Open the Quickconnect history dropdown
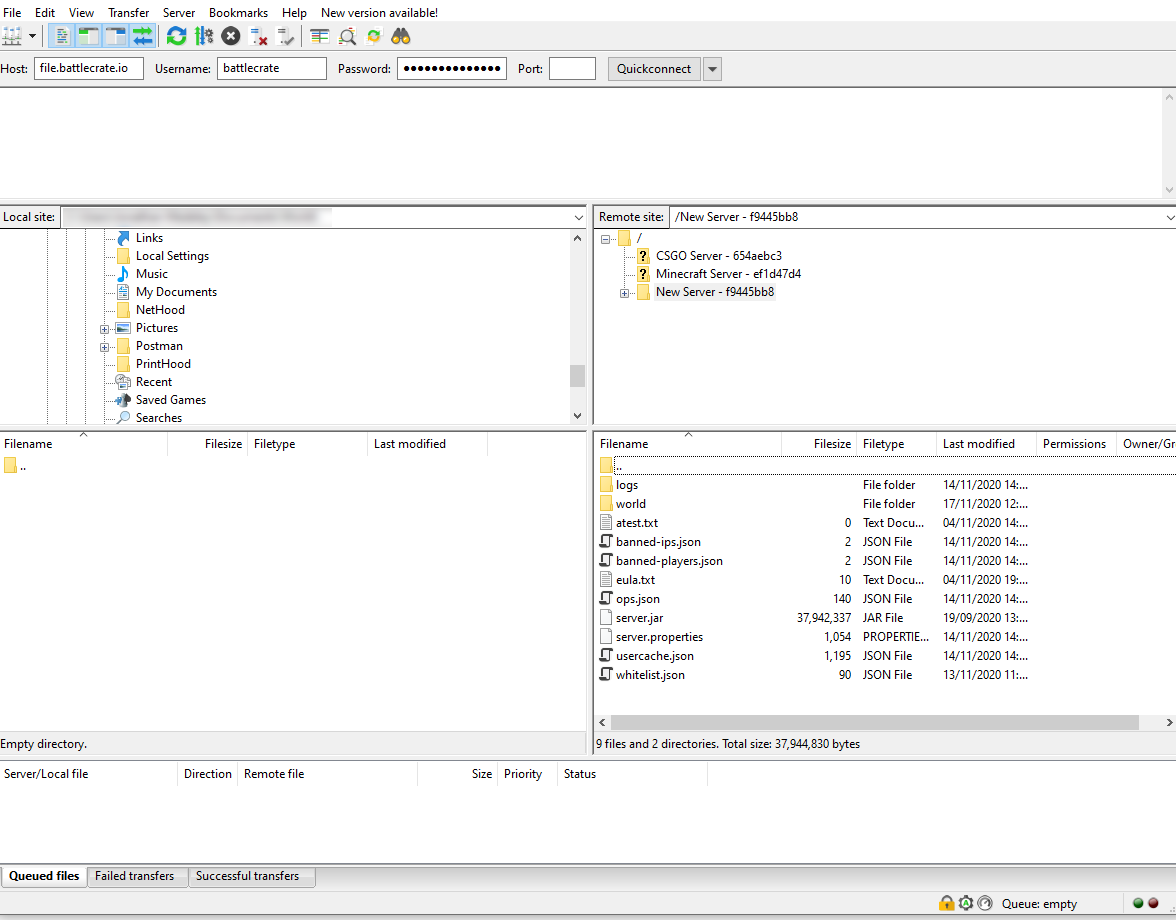This screenshot has height=920, width=1176. point(712,69)
